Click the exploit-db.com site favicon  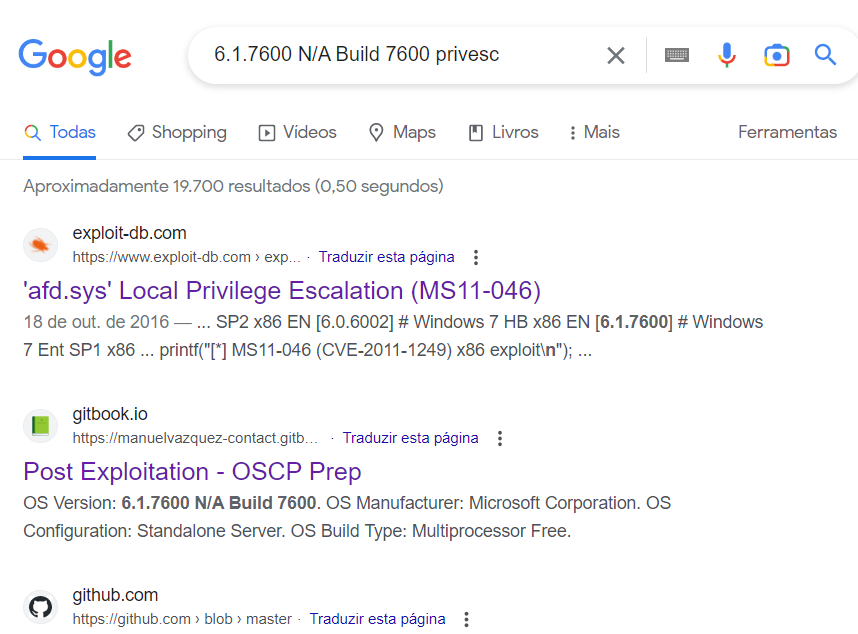[40, 244]
